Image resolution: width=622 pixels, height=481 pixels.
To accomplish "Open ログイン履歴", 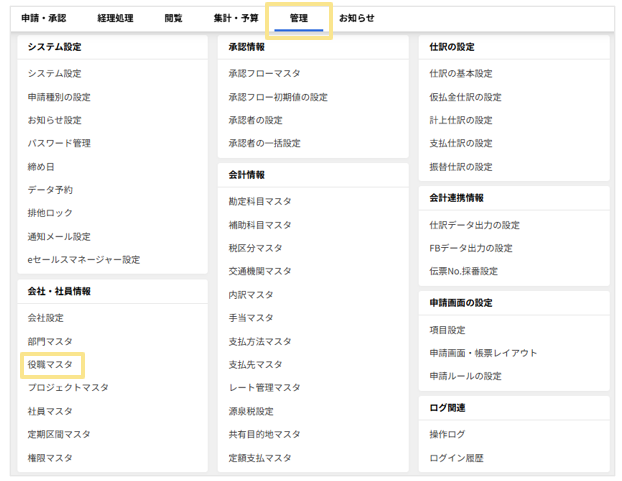I will coord(456,458).
